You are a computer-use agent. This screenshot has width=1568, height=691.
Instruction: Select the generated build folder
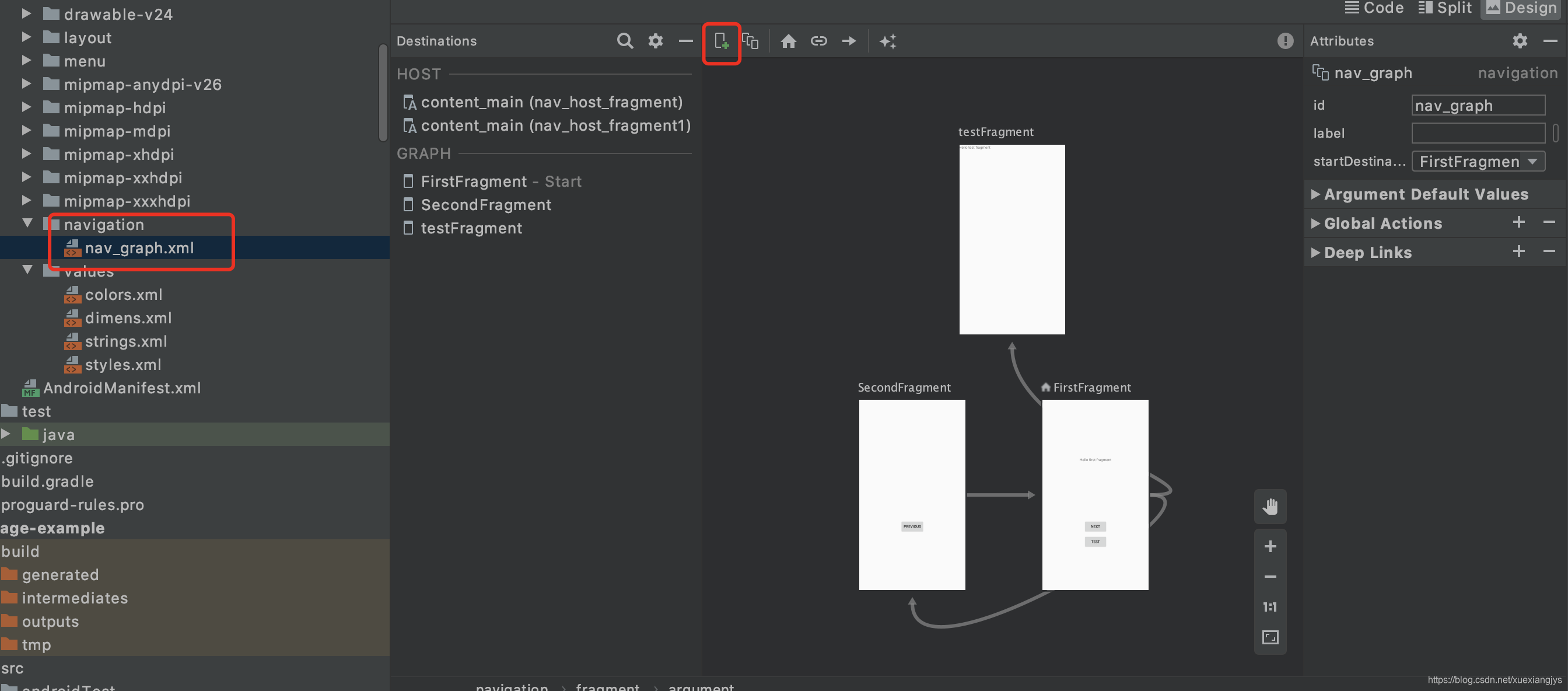point(60,575)
